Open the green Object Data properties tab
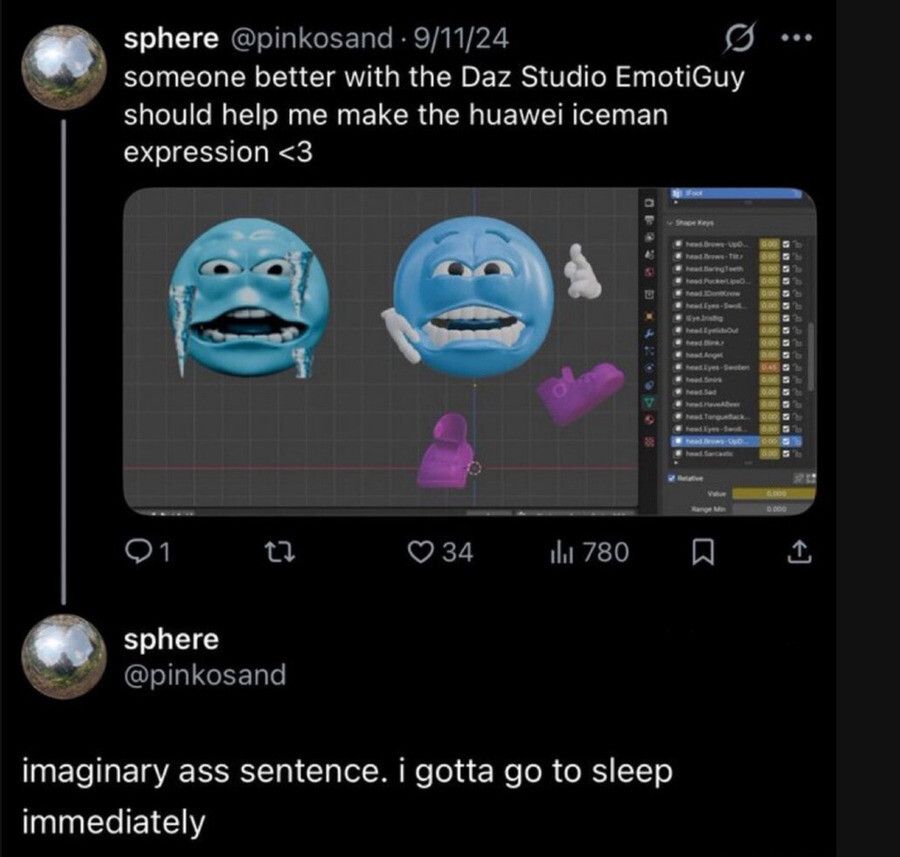This screenshot has width=900, height=857. coord(649,402)
